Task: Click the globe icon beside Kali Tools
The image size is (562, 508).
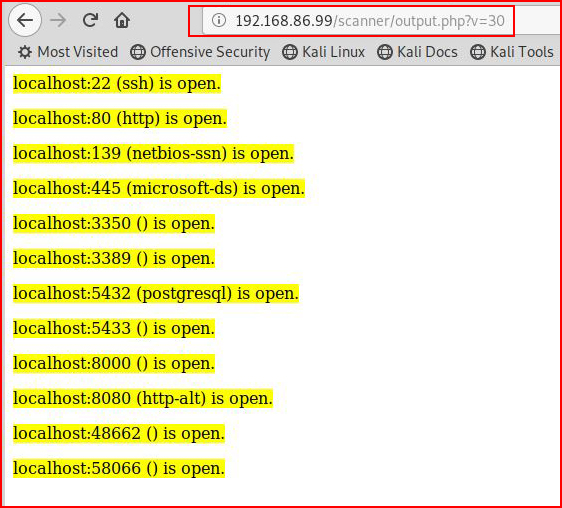Action: (478, 52)
